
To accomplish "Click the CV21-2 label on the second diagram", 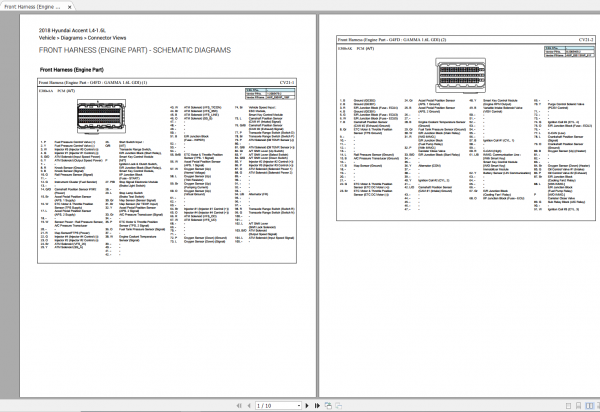I will (x=586, y=39).
